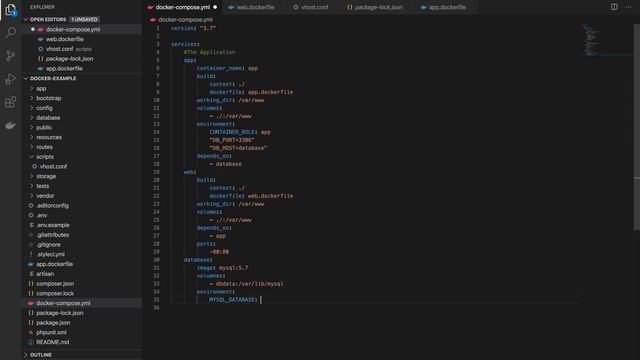
Task: Open the artisan file
Action: pyautogui.click(x=82, y=274)
